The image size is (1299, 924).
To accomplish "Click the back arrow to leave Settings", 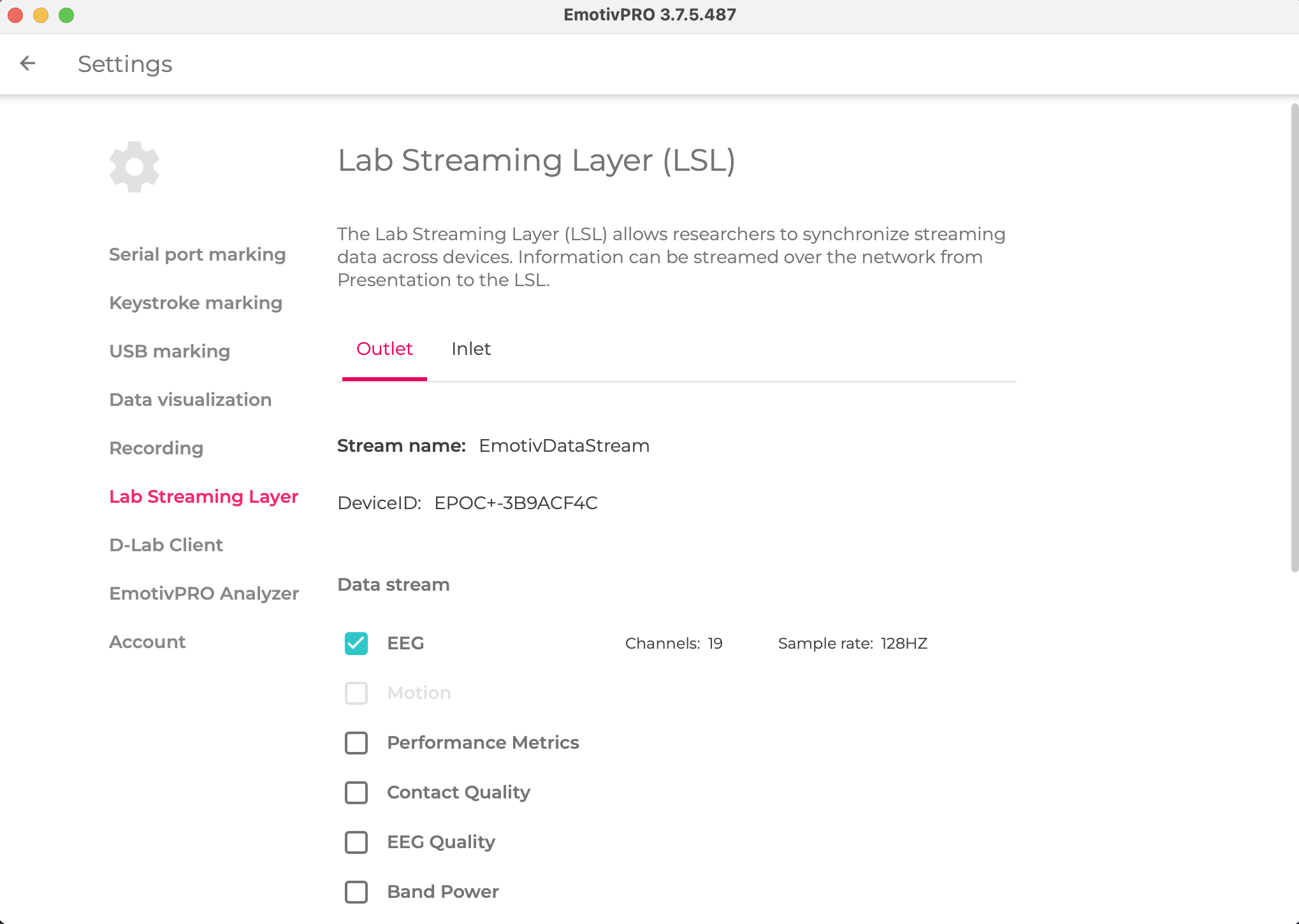I will pos(27,63).
